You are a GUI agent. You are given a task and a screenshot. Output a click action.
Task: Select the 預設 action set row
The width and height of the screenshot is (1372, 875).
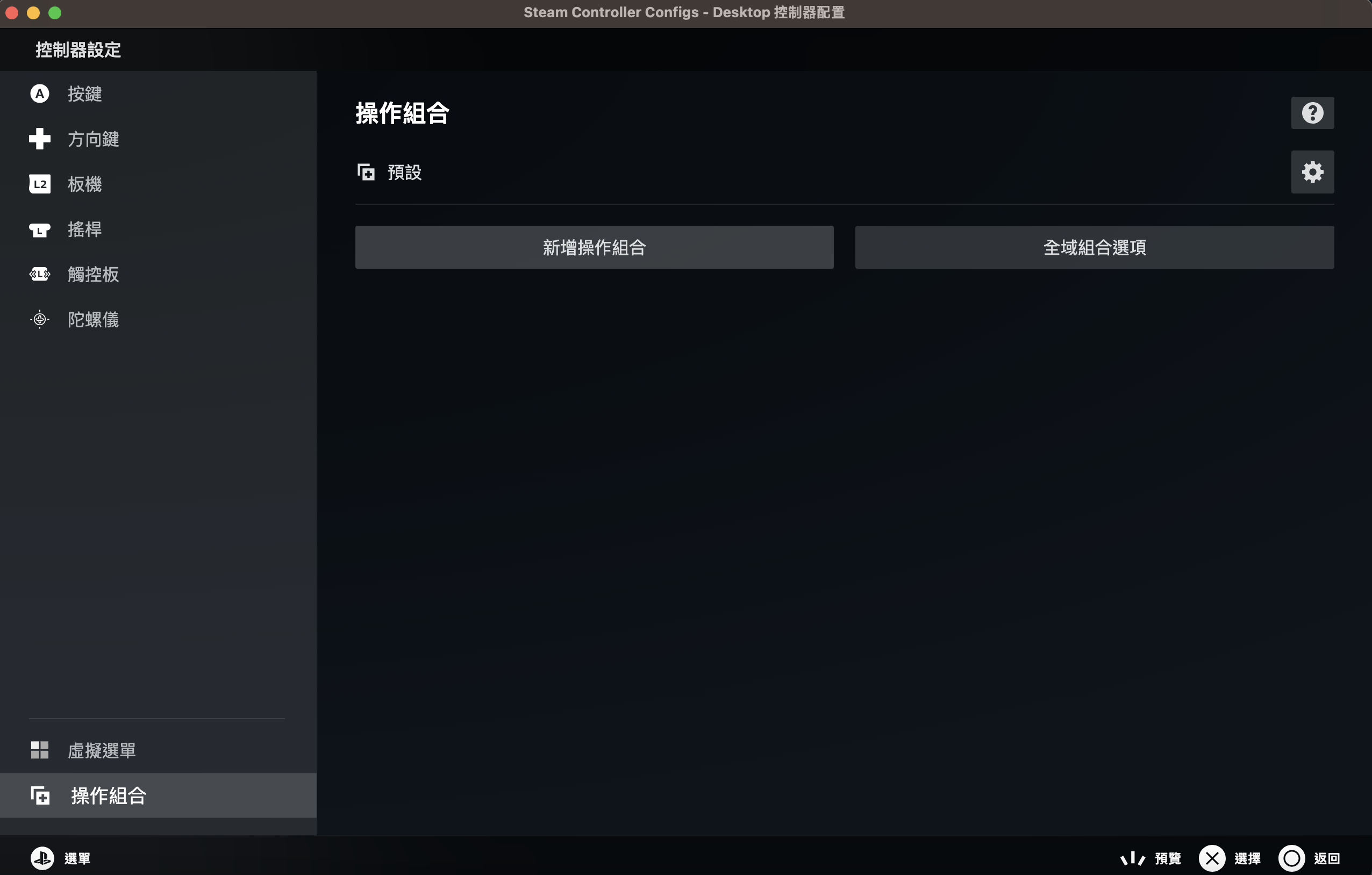point(404,172)
